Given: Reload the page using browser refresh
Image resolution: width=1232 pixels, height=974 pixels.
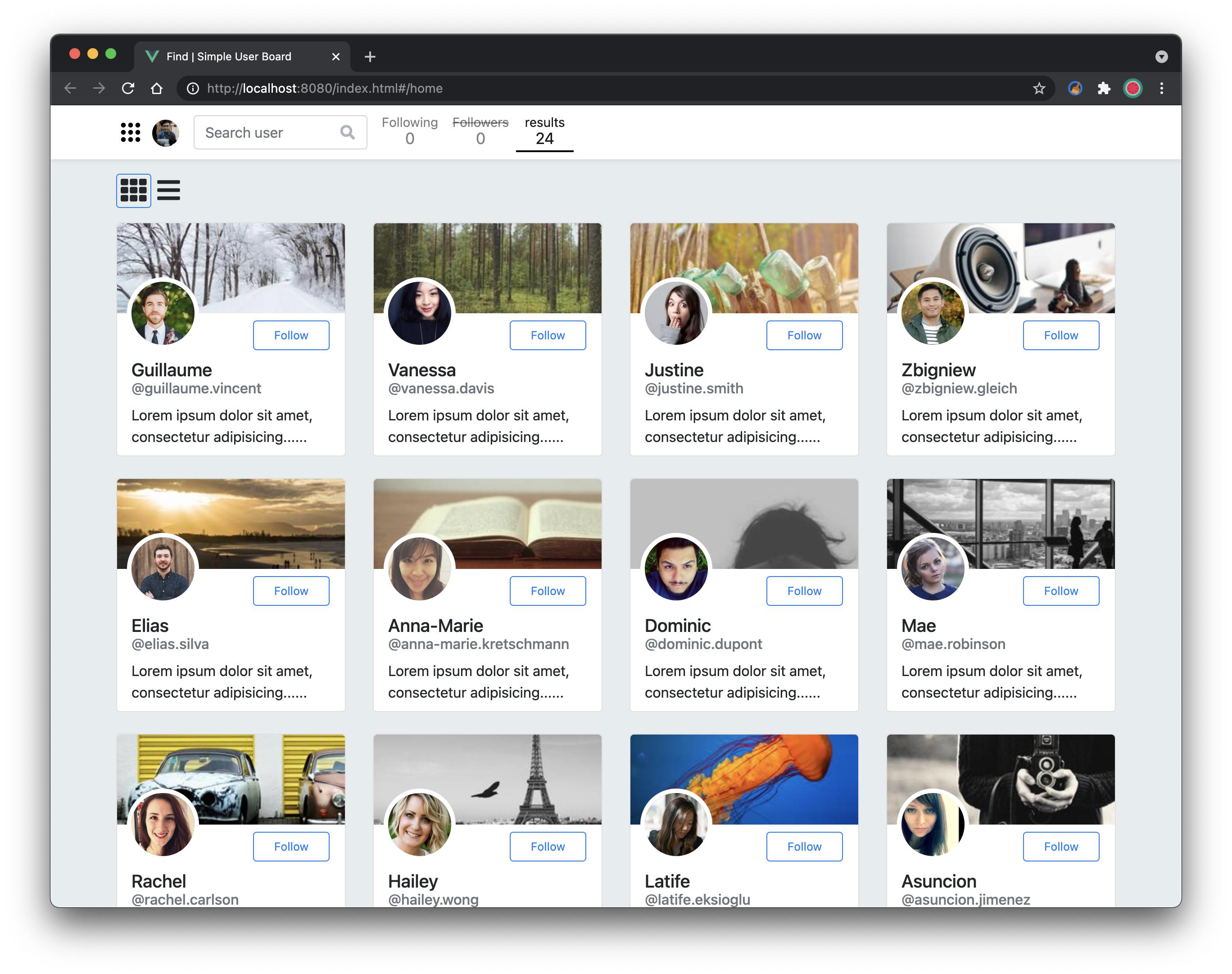Looking at the screenshot, I should pos(128,88).
